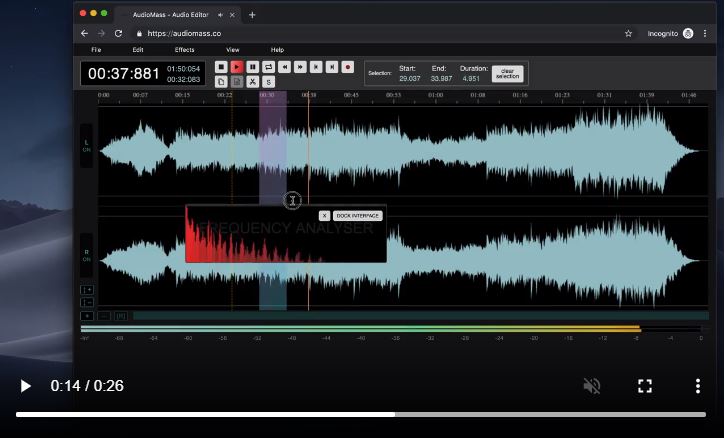Fast-forward with the double-arrow button
The width and height of the screenshot is (725, 438).
click(x=300, y=67)
